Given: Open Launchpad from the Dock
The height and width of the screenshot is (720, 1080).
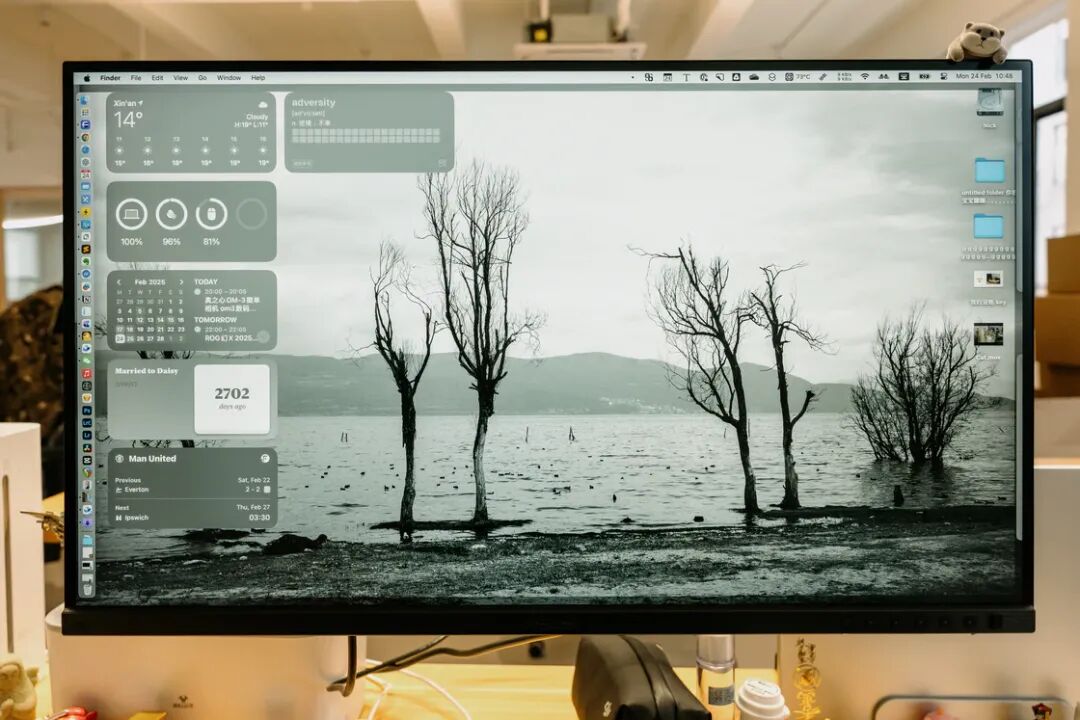Looking at the screenshot, I should [85, 113].
